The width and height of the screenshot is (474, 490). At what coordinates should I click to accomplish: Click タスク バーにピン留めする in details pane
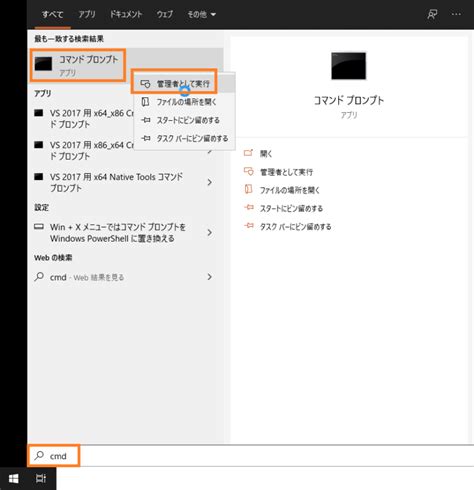pyautogui.click(x=296, y=227)
